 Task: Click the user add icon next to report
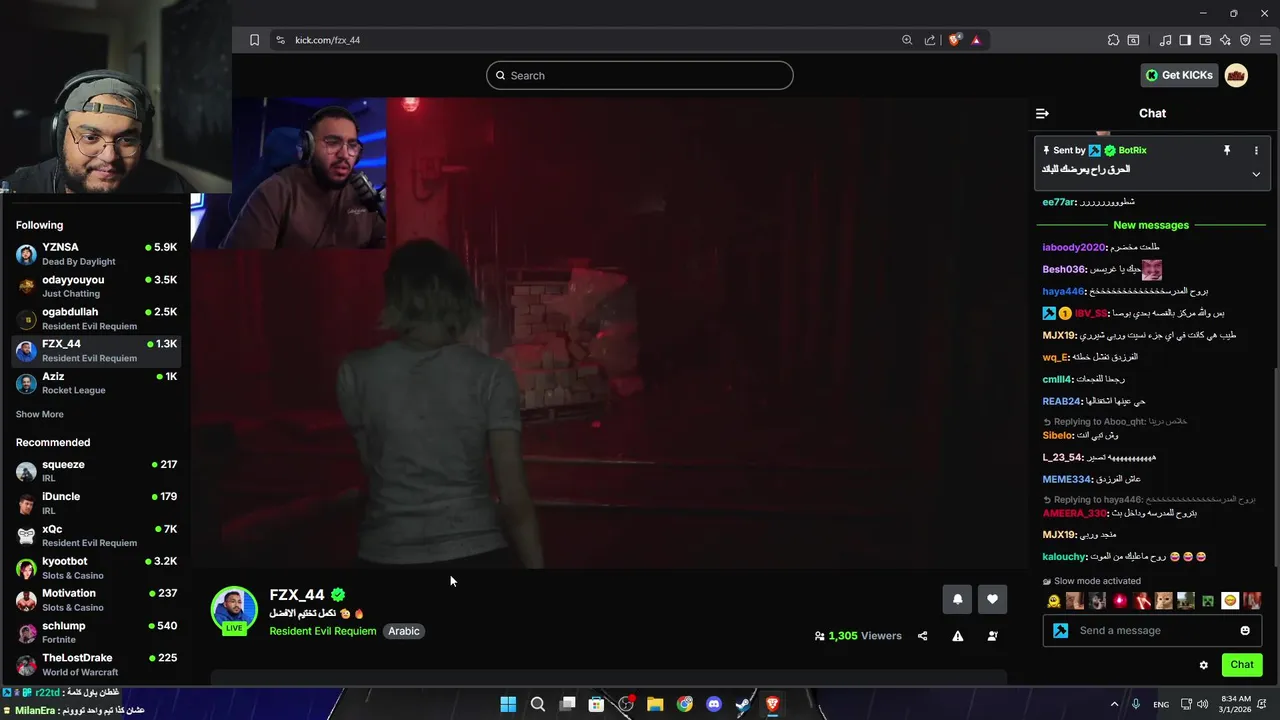[x=992, y=636]
